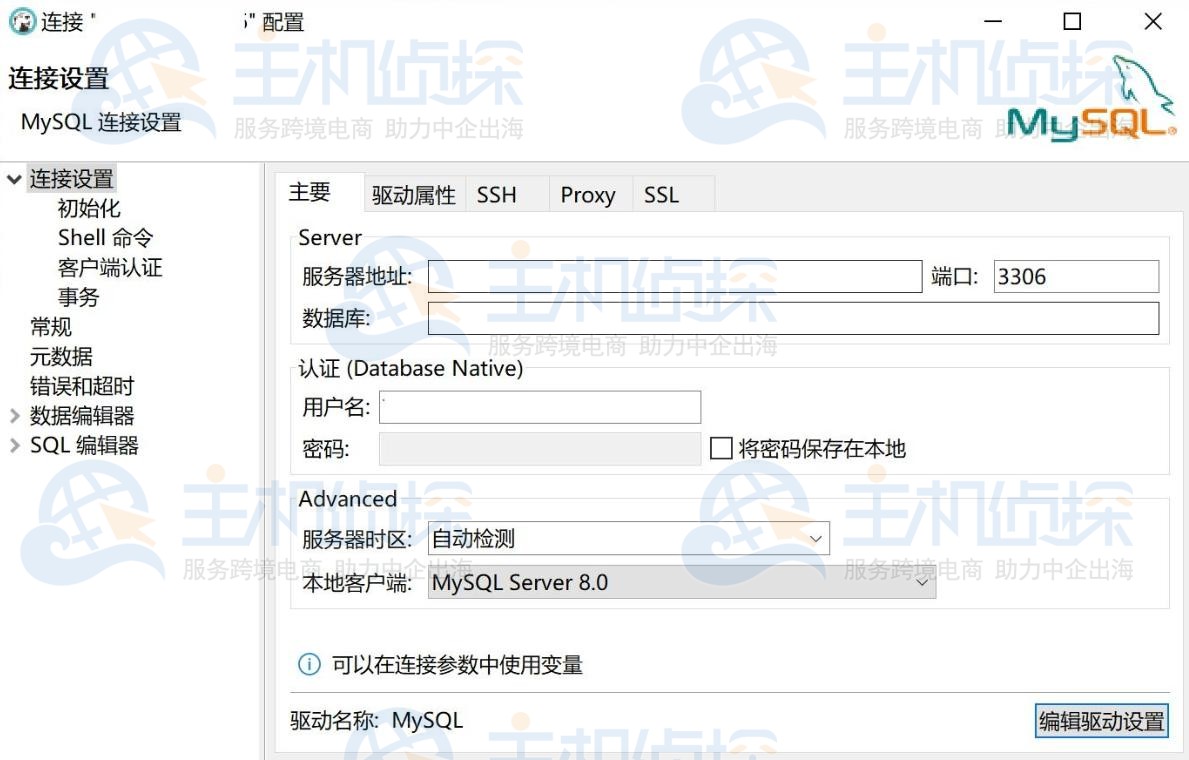Expand the 数据编辑器 tree node
The height and width of the screenshot is (760, 1189).
pyautogui.click(x=14, y=416)
